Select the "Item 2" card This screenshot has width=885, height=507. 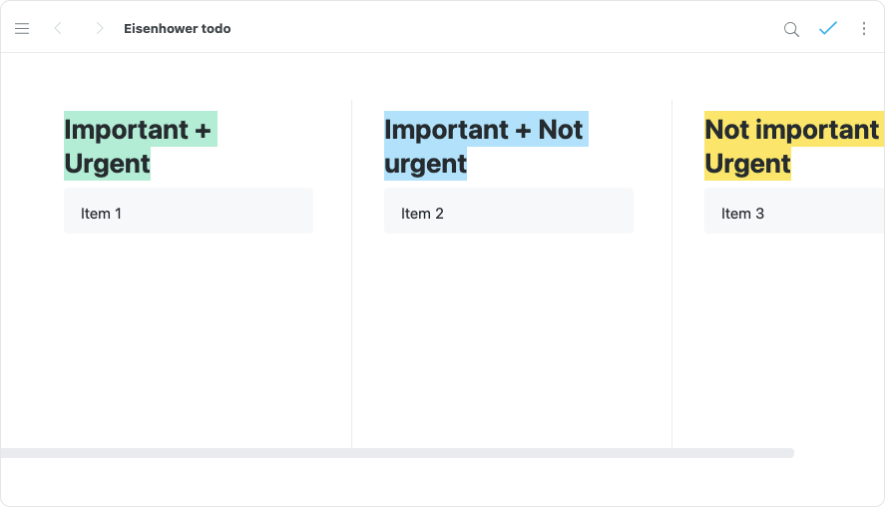(508, 212)
